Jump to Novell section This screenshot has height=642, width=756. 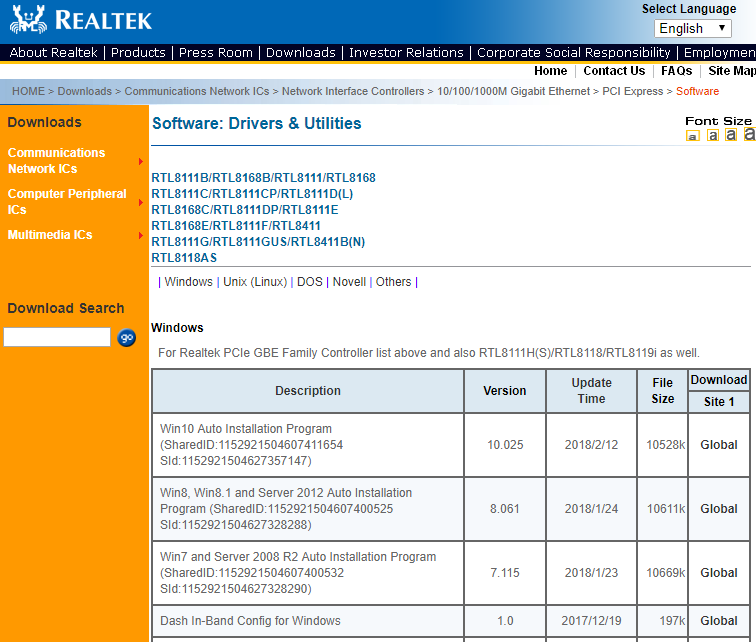pyautogui.click(x=349, y=282)
